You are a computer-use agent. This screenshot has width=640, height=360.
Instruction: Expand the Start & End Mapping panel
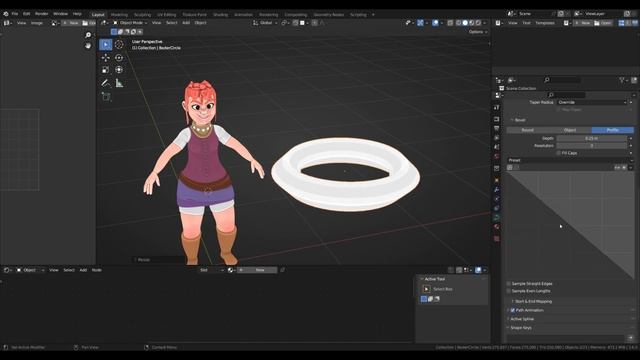tap(533, 301)
